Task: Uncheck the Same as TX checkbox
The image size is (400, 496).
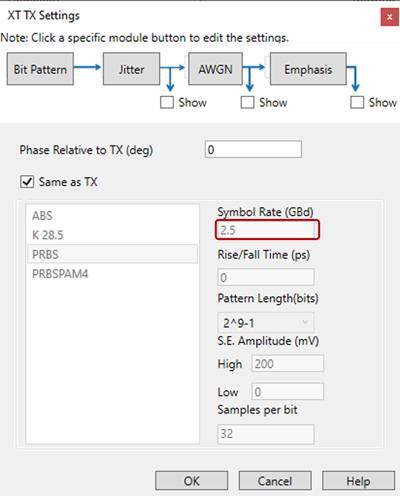Action: coord(27,182)
